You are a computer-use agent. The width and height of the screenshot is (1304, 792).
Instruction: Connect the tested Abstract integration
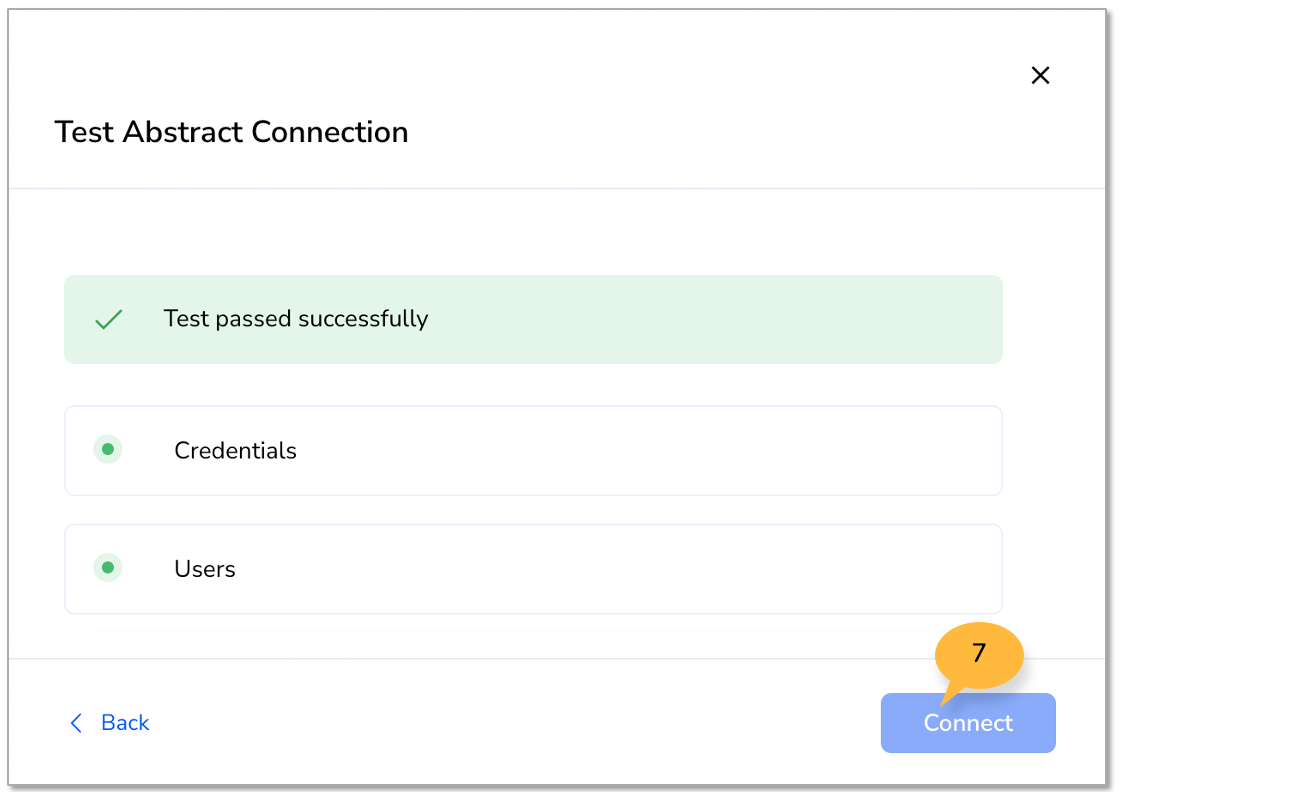(968, 723)
